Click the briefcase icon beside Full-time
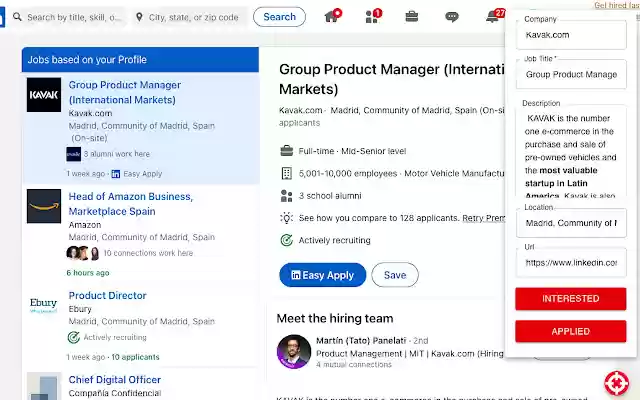The width and height of the screenshot is (640, 400). click(287, 151)
